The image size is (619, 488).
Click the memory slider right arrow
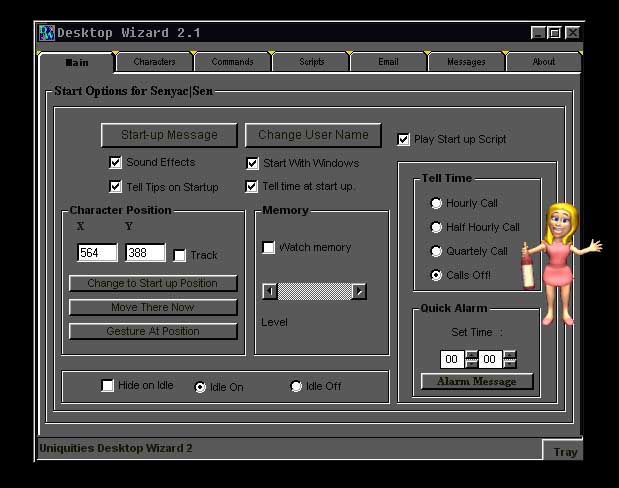click(x=360, y=292)
